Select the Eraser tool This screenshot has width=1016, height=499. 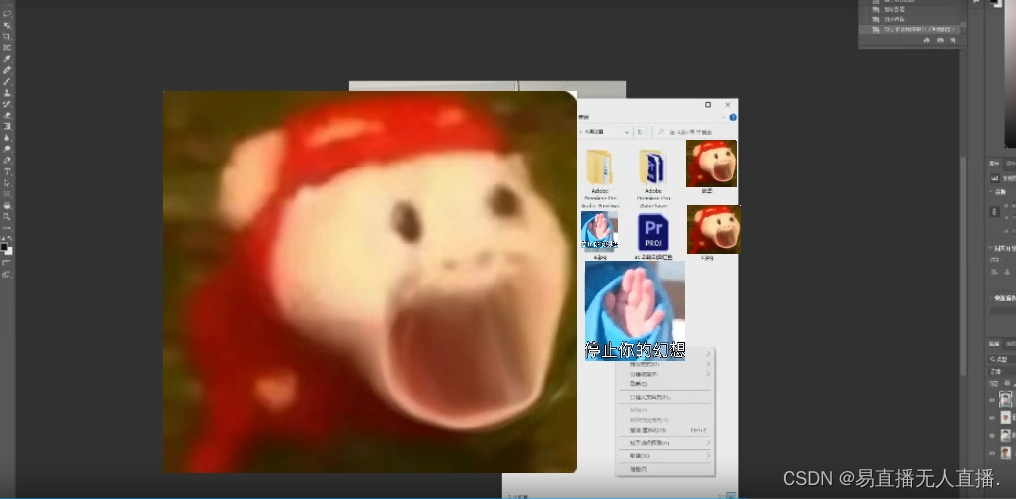coord(7,115)
